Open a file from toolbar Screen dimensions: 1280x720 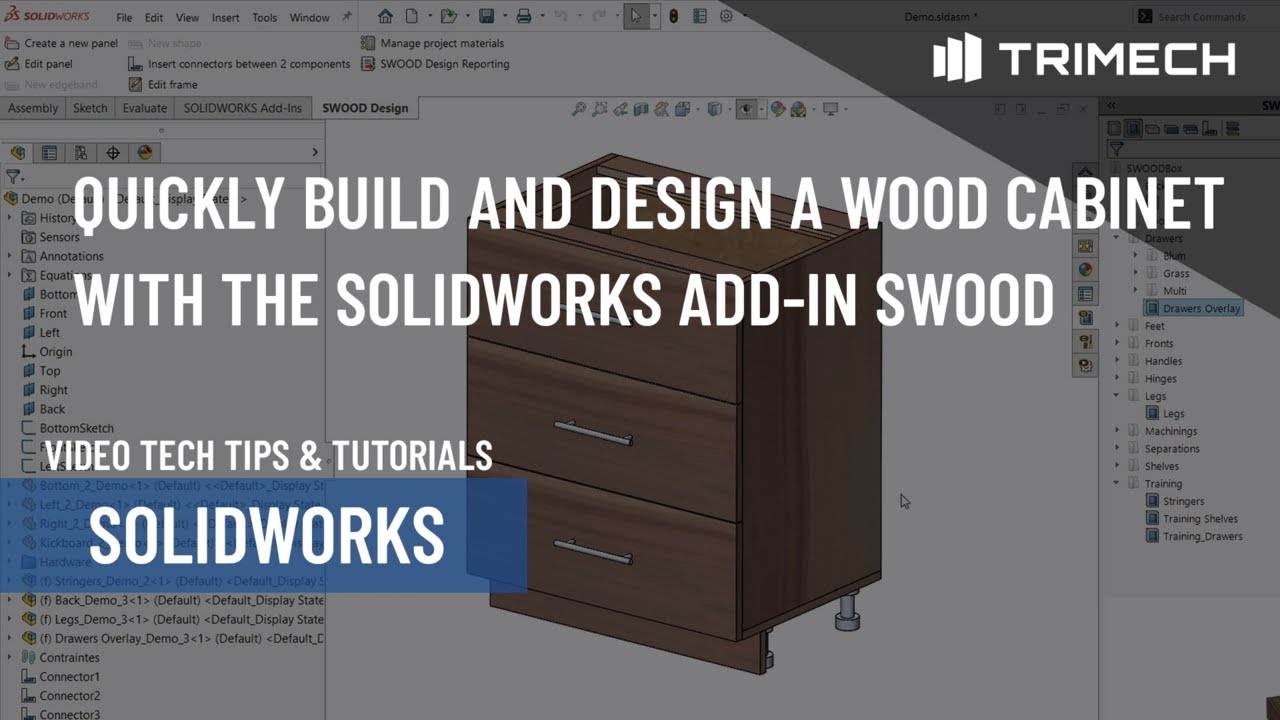point(449,16)
